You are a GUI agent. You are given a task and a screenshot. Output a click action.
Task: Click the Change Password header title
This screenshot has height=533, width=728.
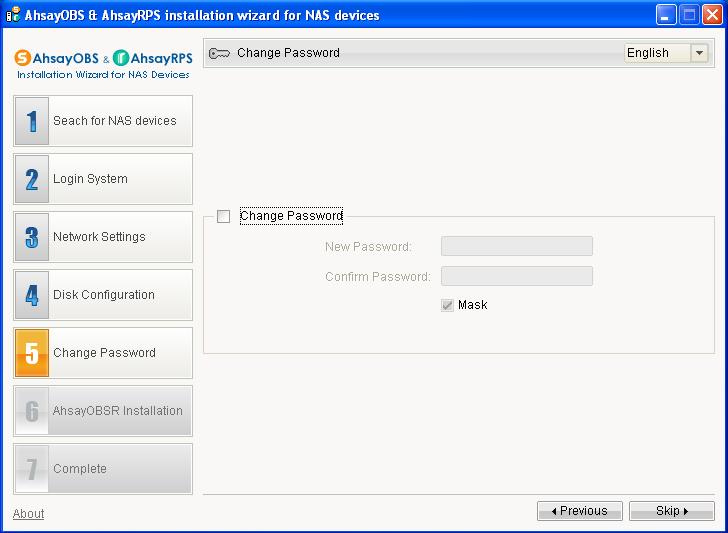288,53
